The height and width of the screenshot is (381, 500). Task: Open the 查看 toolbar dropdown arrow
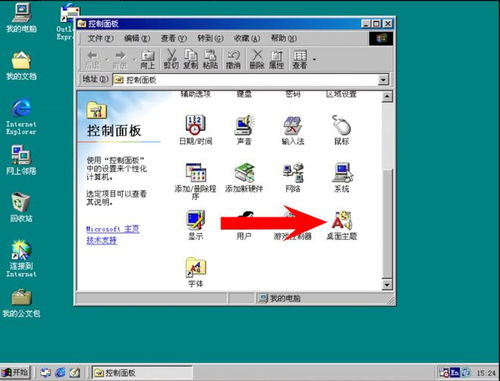pyautogui.click(x=314, y=59)
